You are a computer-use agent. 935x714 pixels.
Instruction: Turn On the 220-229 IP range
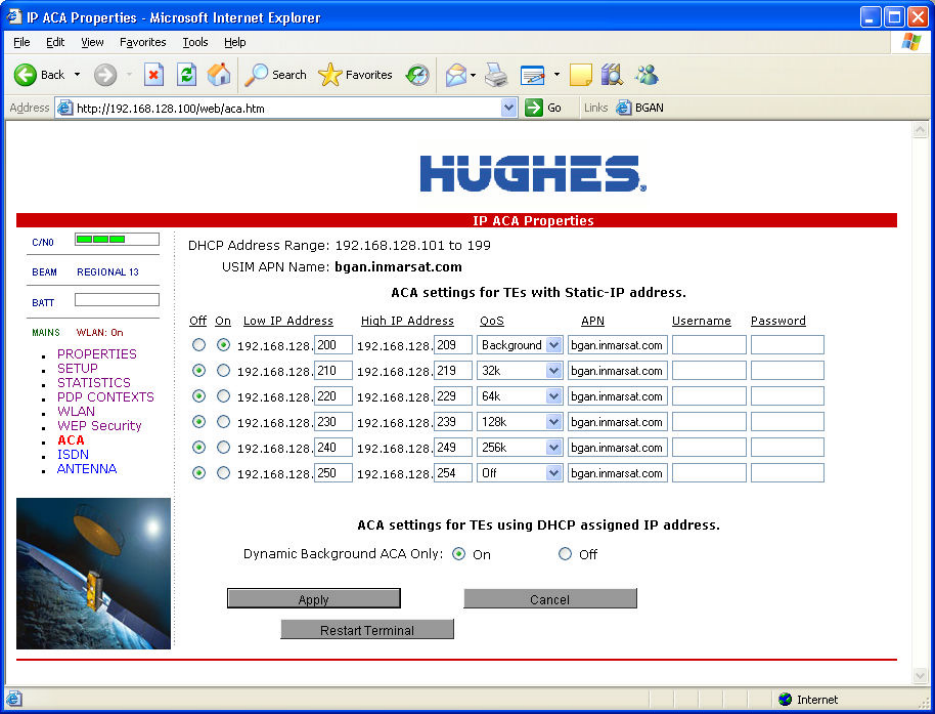pyautogui.click(x=223, y=396)
